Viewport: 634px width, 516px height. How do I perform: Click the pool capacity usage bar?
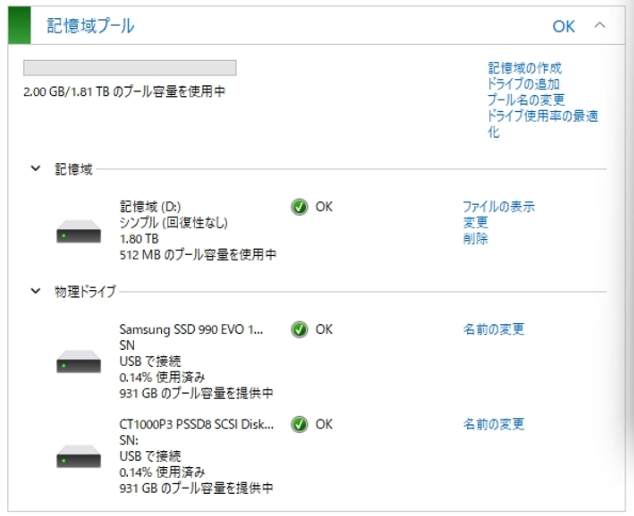point(130,68)
